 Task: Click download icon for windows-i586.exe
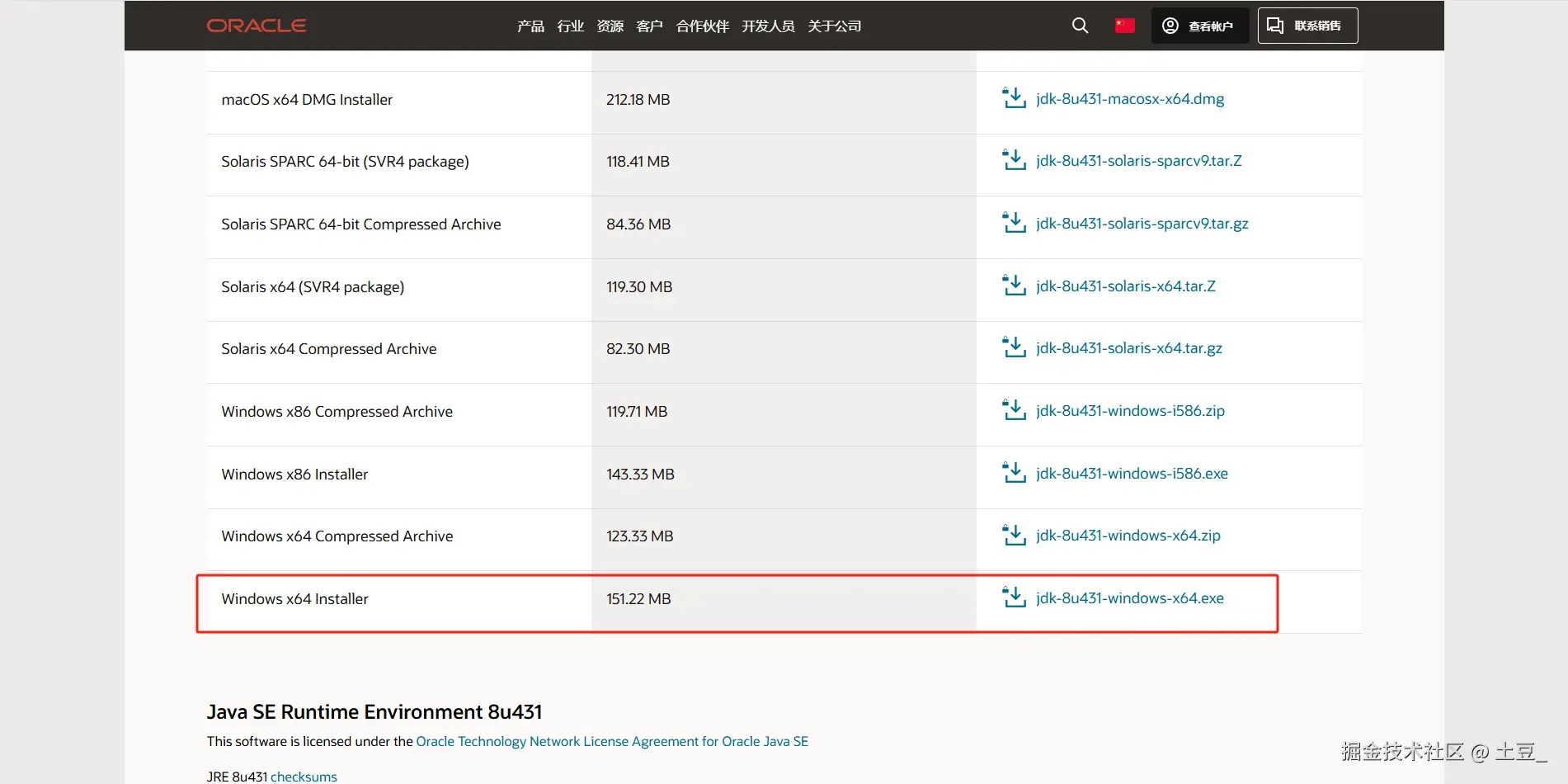tap(1014, 473)
